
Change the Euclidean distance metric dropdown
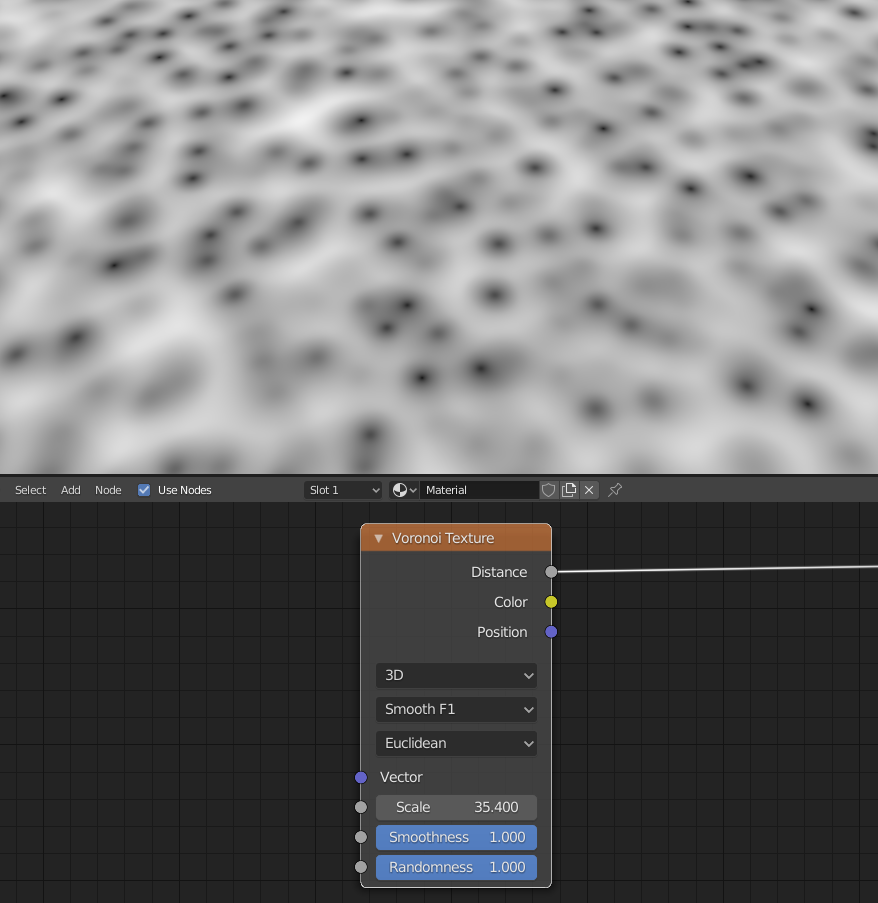point(456,743)
